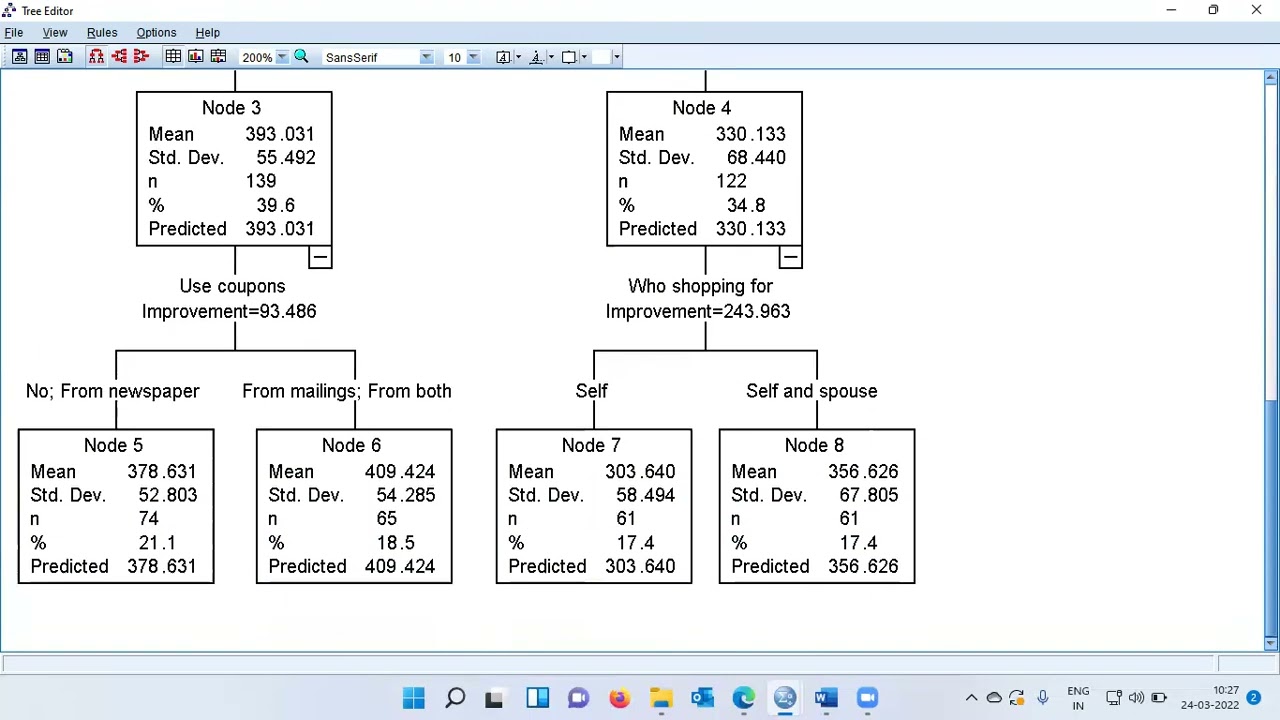Click the 'No; From newspaper' branch label
The height and width of the screenshot is (720, 1280).
click(113, 391)
